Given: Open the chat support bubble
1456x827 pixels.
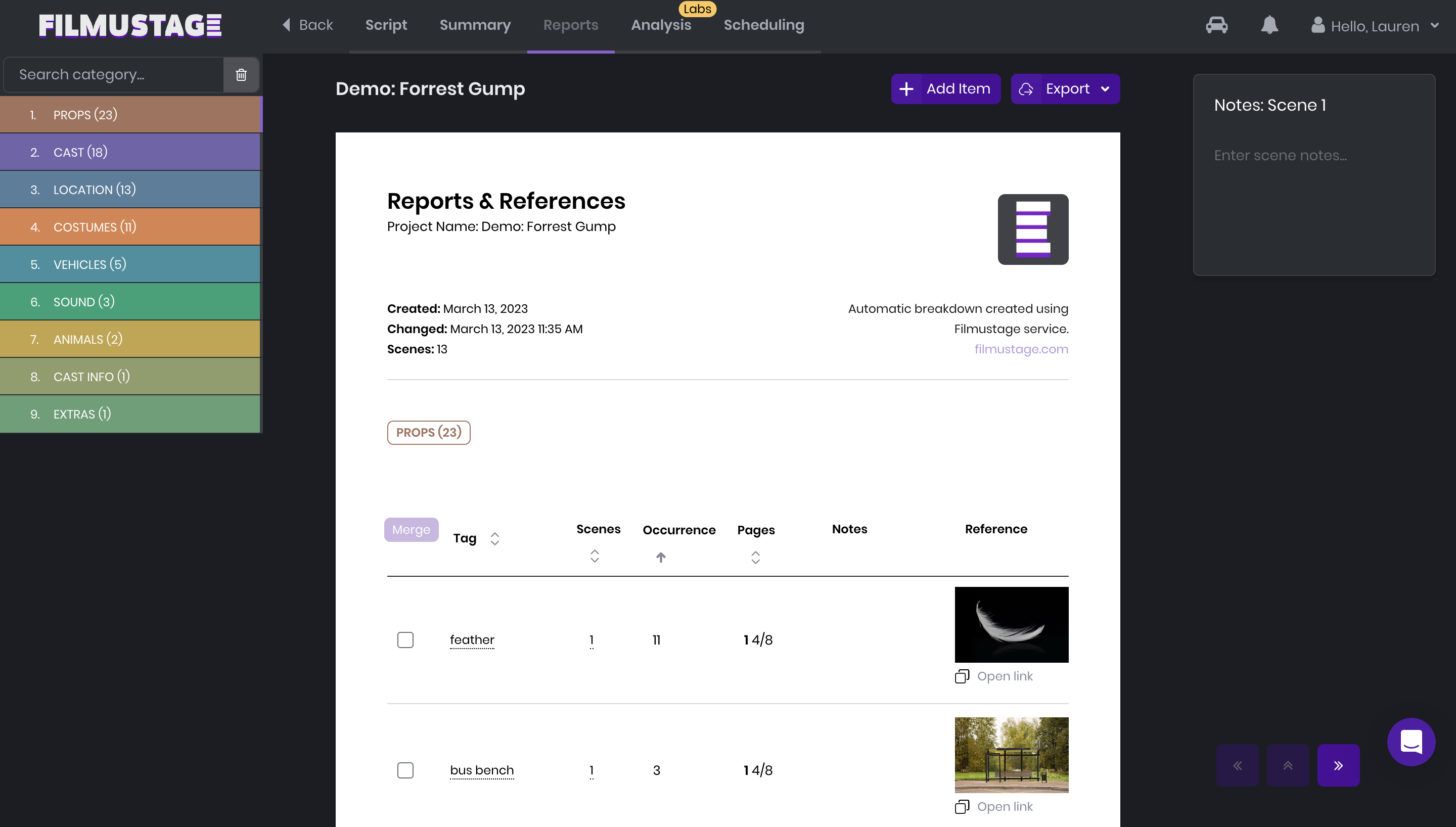Looking at the screenshot, I should [x=1410, y=742].
